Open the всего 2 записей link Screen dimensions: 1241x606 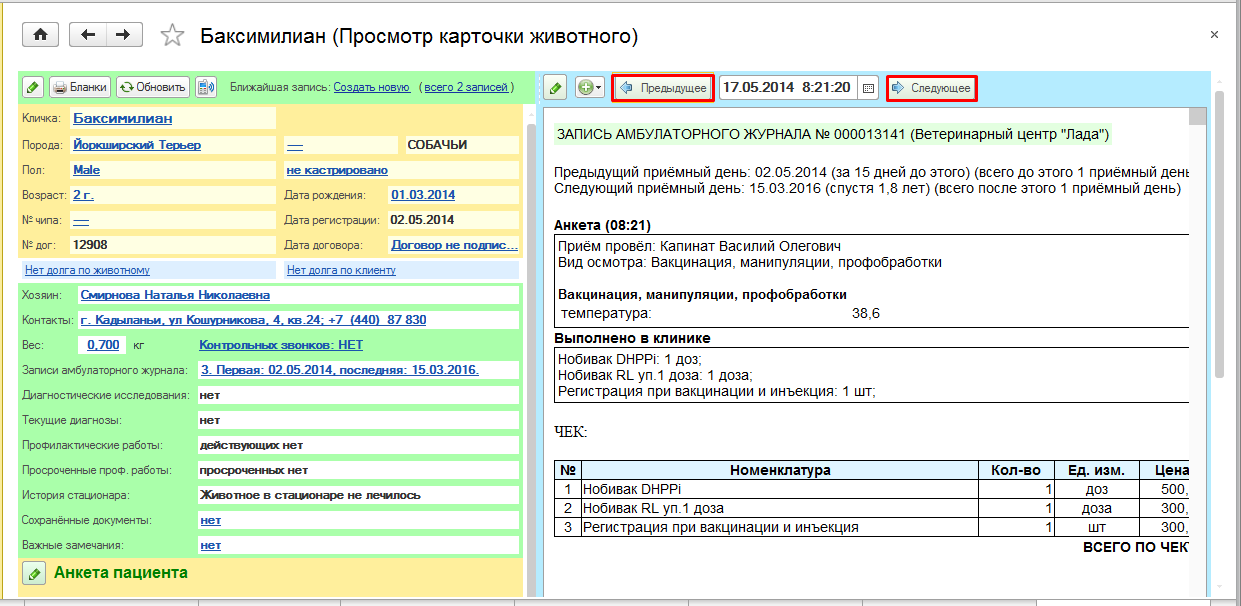tap(468, 87)
